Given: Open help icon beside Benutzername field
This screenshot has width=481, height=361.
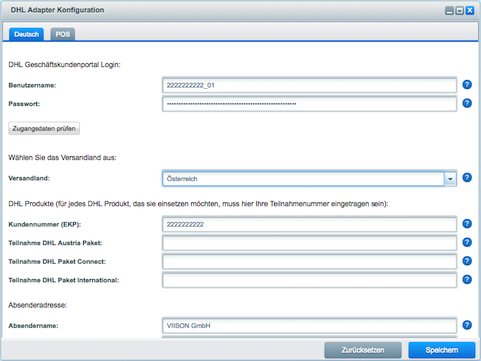Looking at the screenshot, I should (x=467, y=85).
